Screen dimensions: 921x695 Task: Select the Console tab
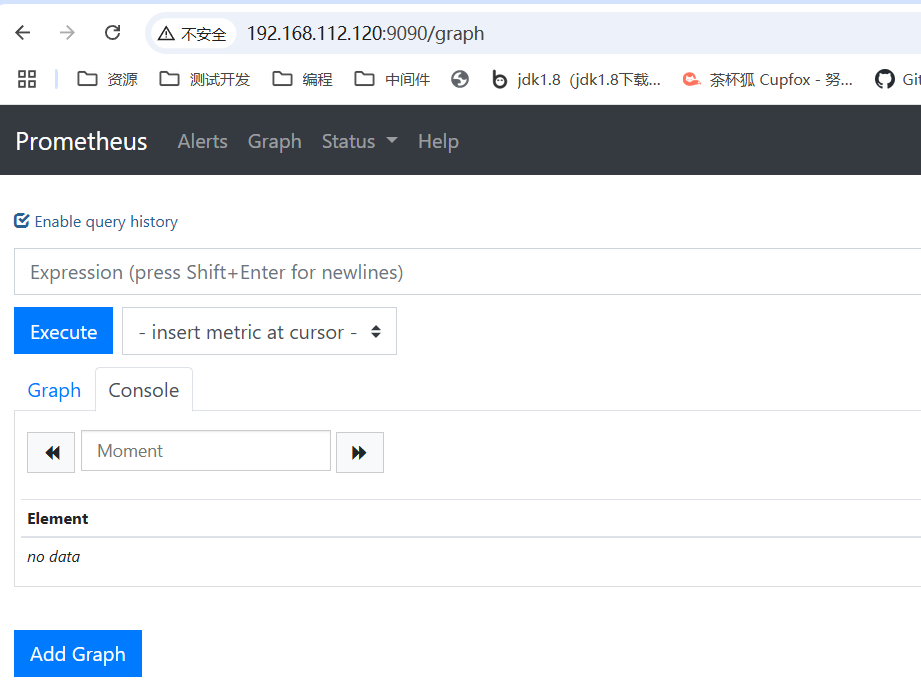144,390
